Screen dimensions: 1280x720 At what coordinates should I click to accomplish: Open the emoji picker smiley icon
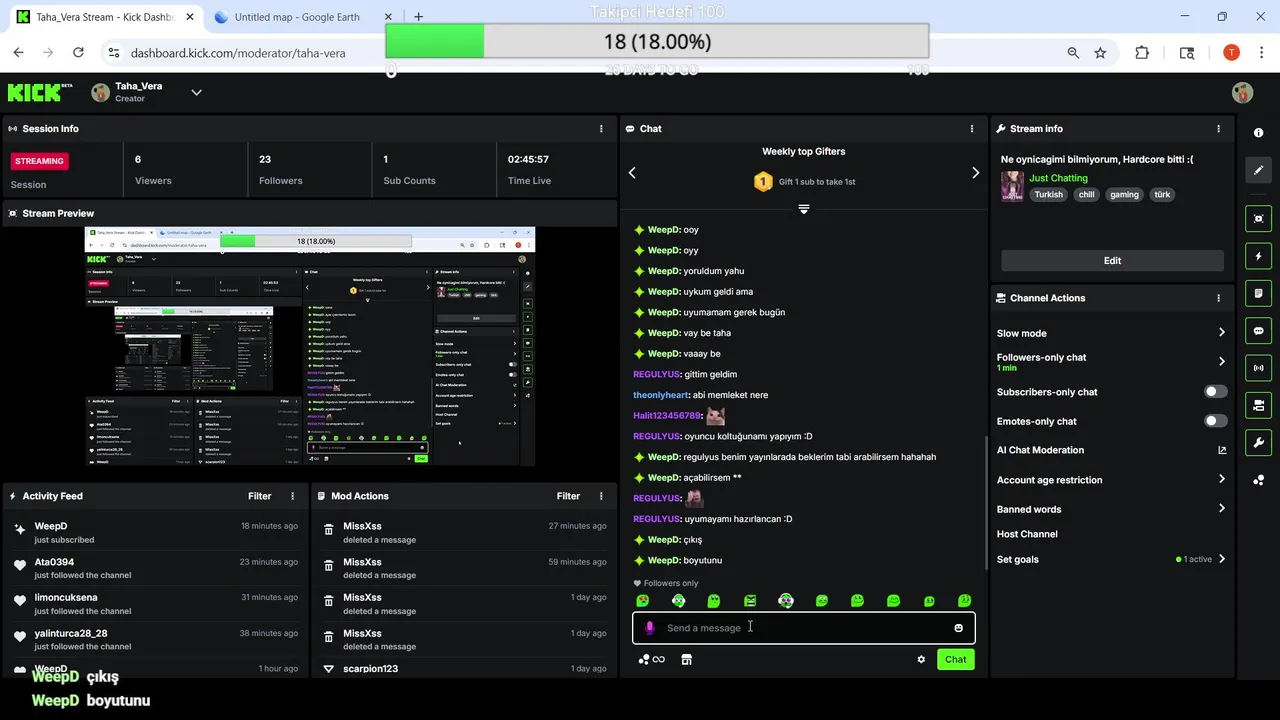(x=958, y=628)
